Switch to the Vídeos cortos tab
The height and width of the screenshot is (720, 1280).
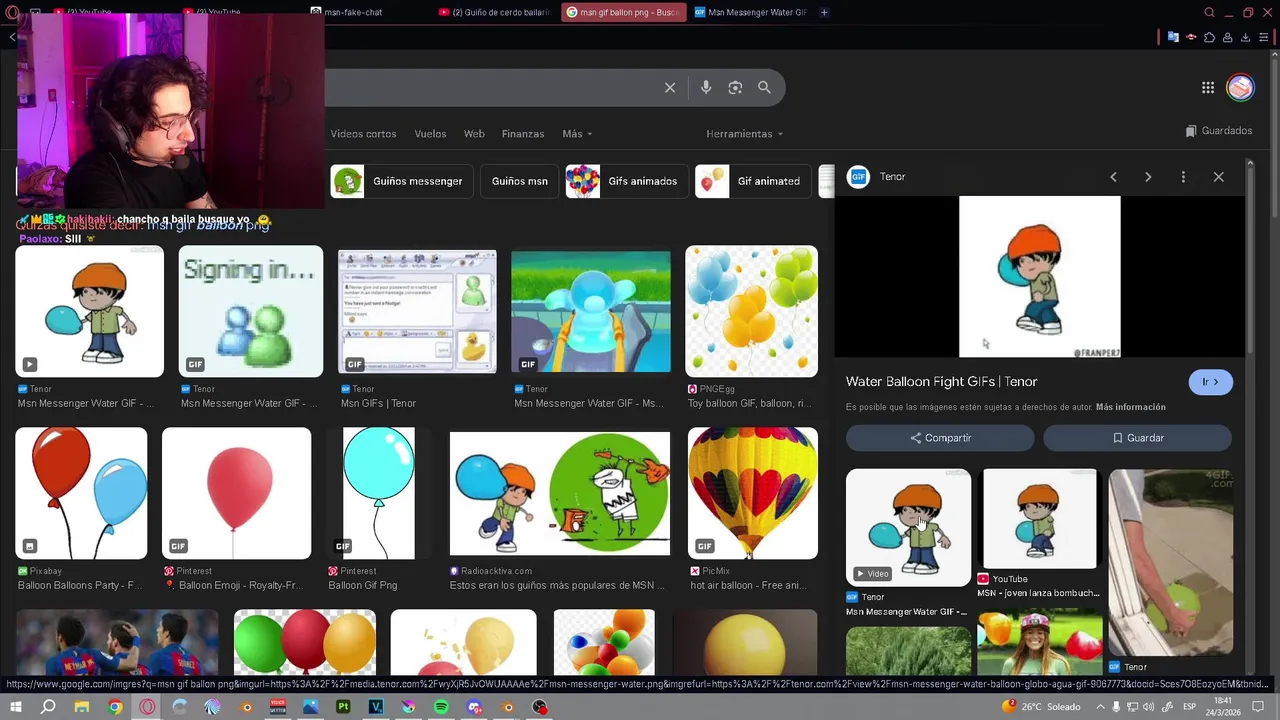363,134
